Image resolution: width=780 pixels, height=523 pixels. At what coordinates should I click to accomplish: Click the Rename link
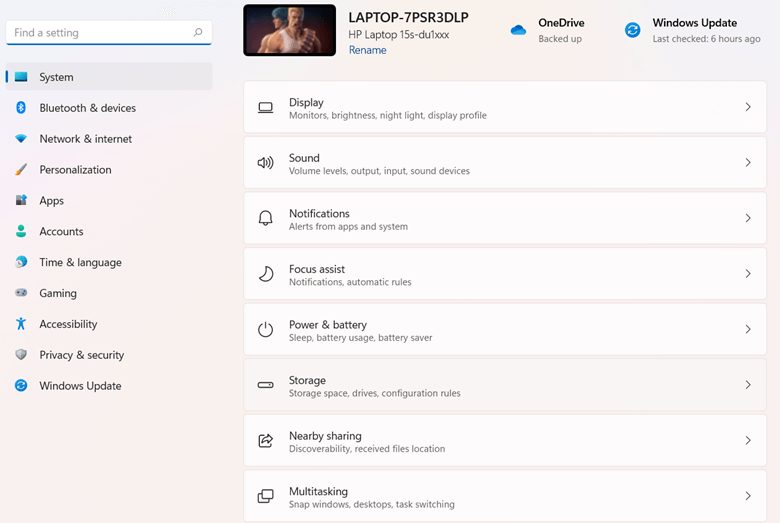pos(367,50)
